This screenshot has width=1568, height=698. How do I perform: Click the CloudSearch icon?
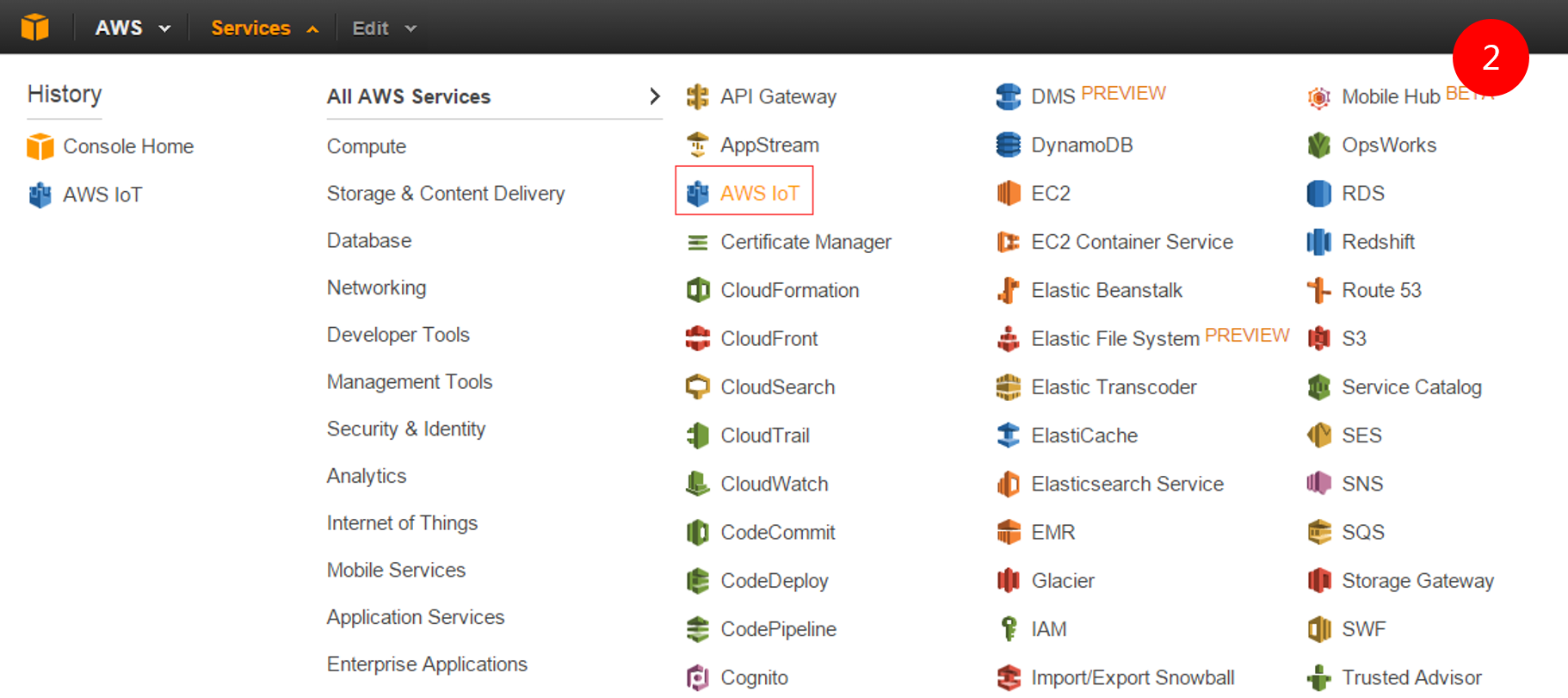click(x=698, y=386)
